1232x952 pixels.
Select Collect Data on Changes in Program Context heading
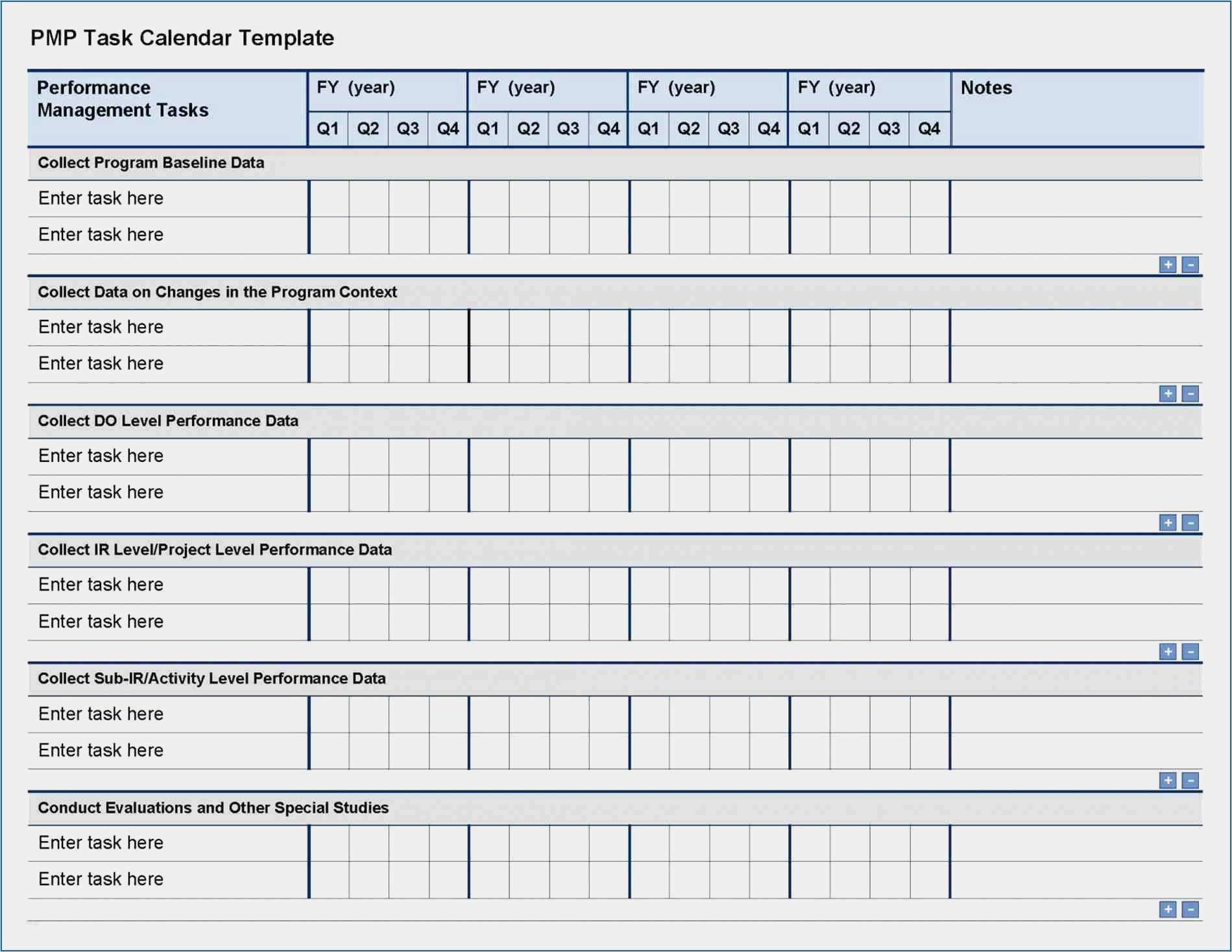[x=217, y=292]
